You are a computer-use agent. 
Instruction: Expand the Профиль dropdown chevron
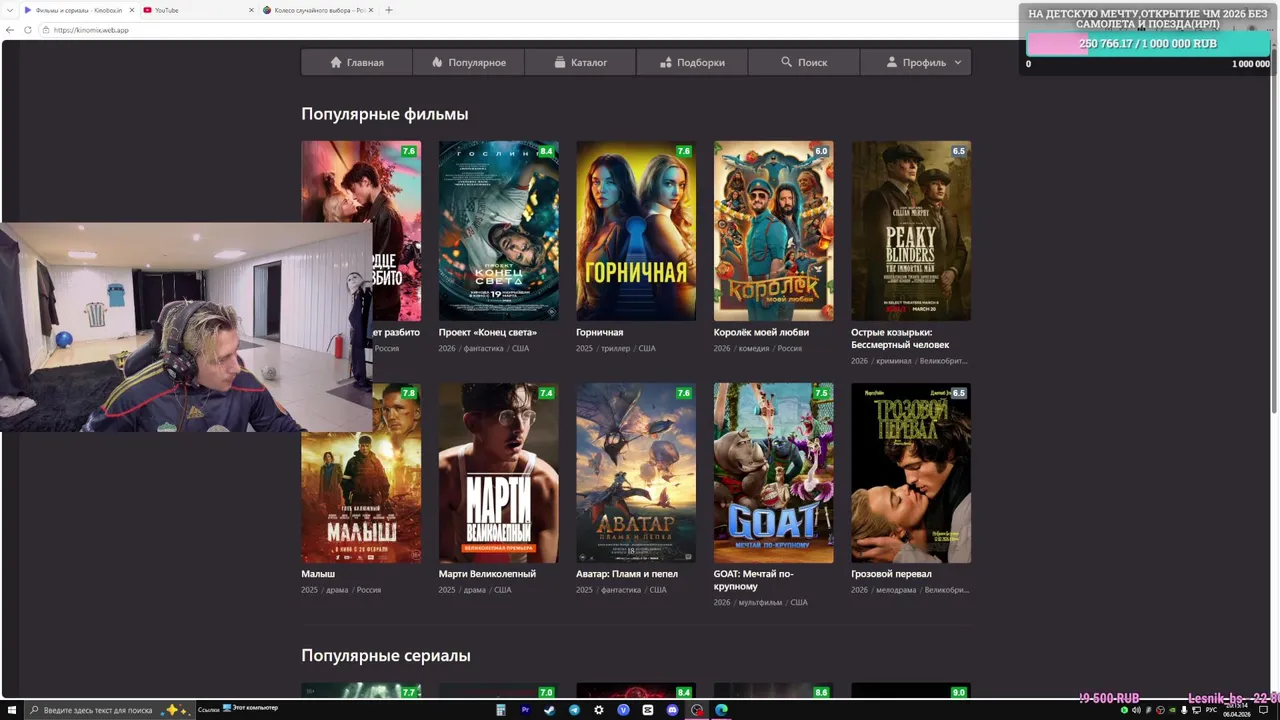(957, 62)
